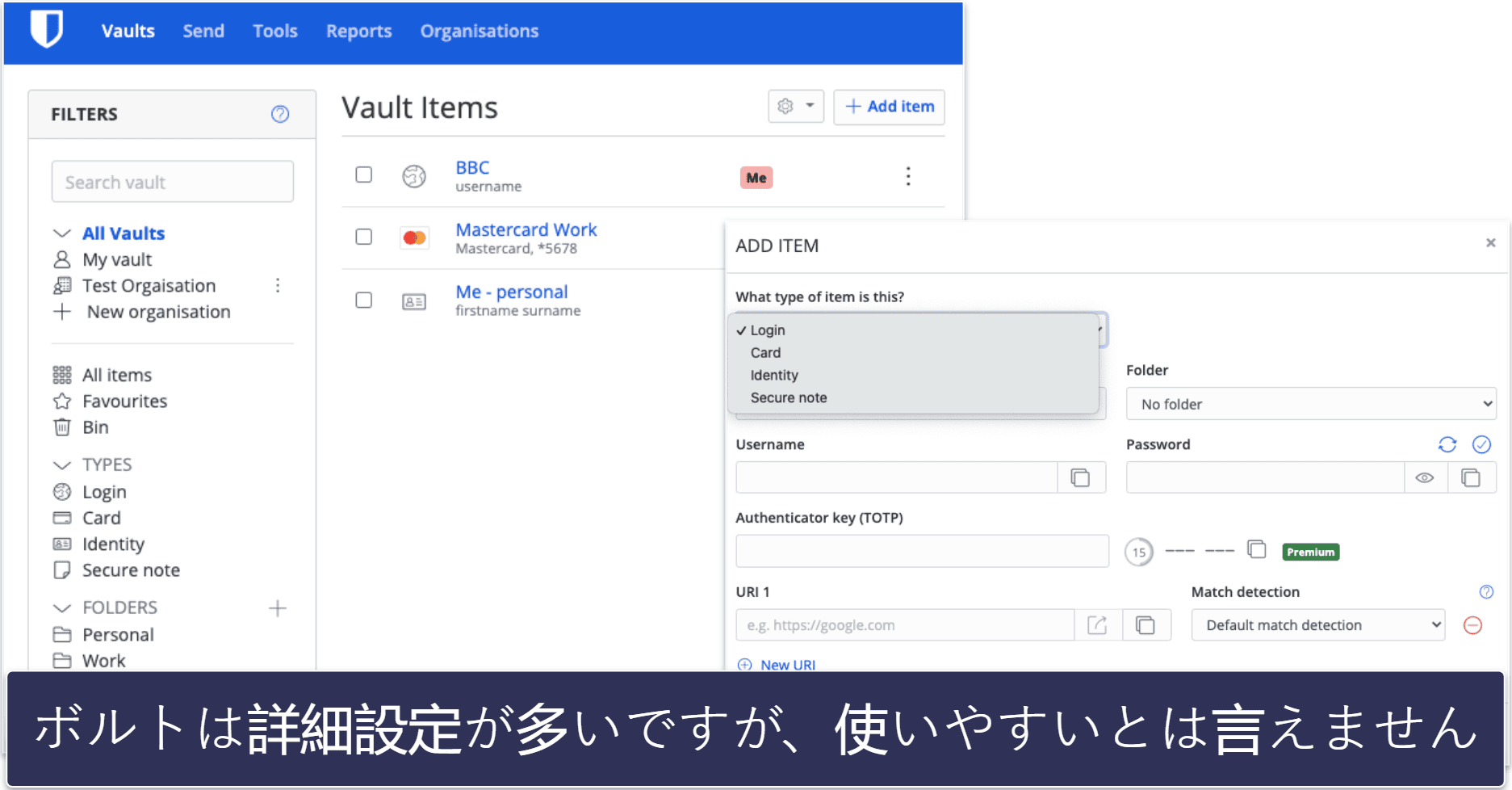Open the BBC vault item

(x=472, y=167)
